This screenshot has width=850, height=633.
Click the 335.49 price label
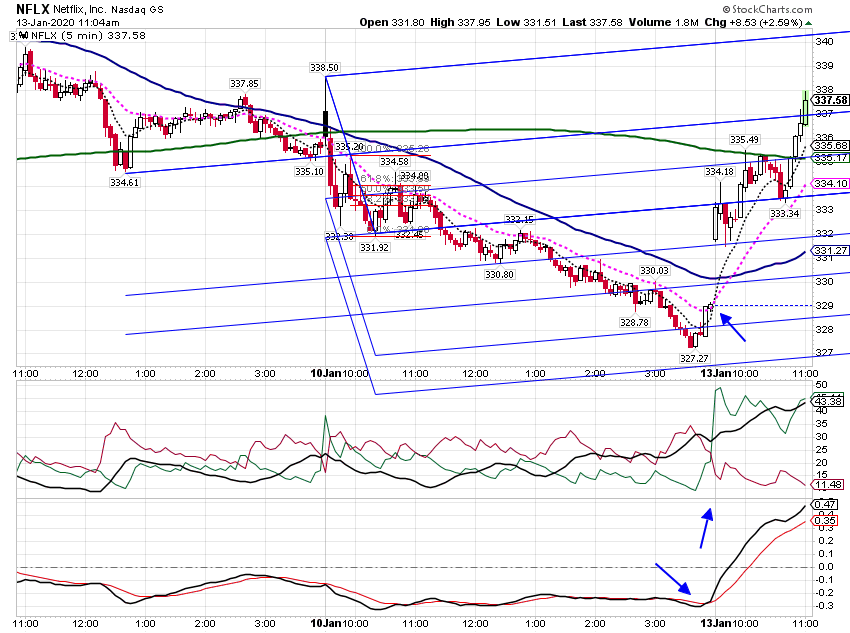(744, 140)
